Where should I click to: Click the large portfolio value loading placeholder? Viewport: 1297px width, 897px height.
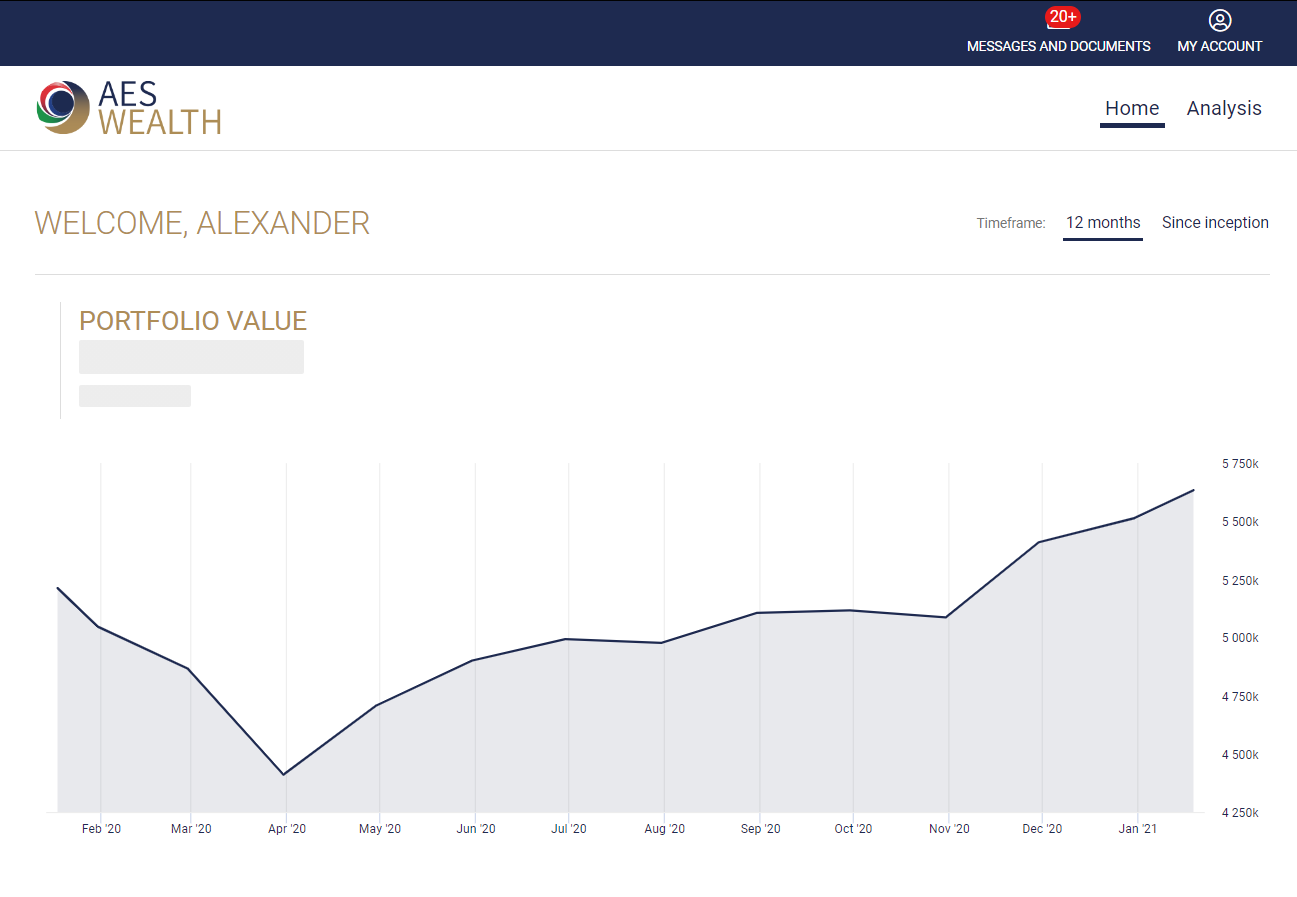191,357
